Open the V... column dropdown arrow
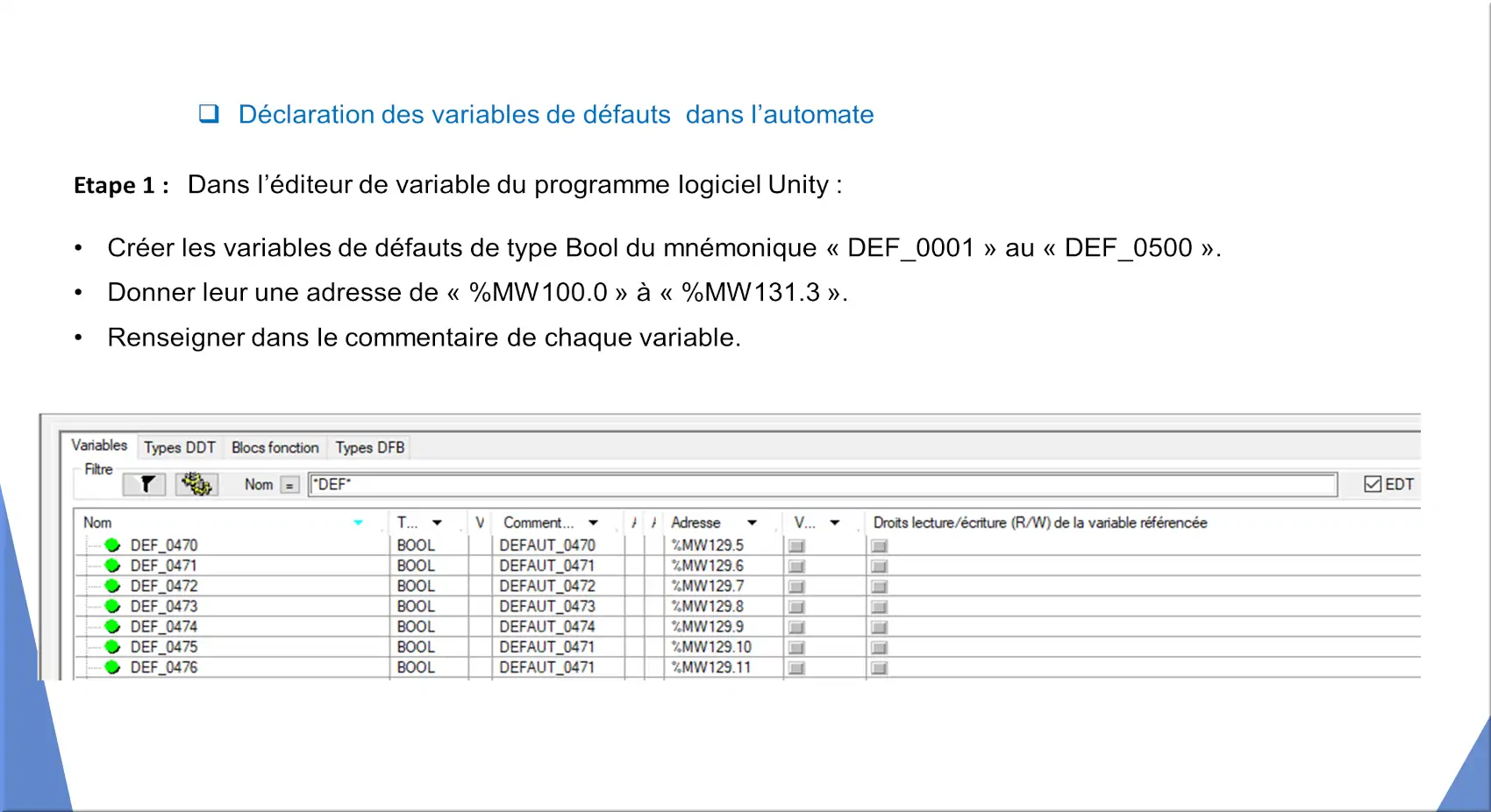Viewport: 1491px width, 812px height. pos(835,523)
